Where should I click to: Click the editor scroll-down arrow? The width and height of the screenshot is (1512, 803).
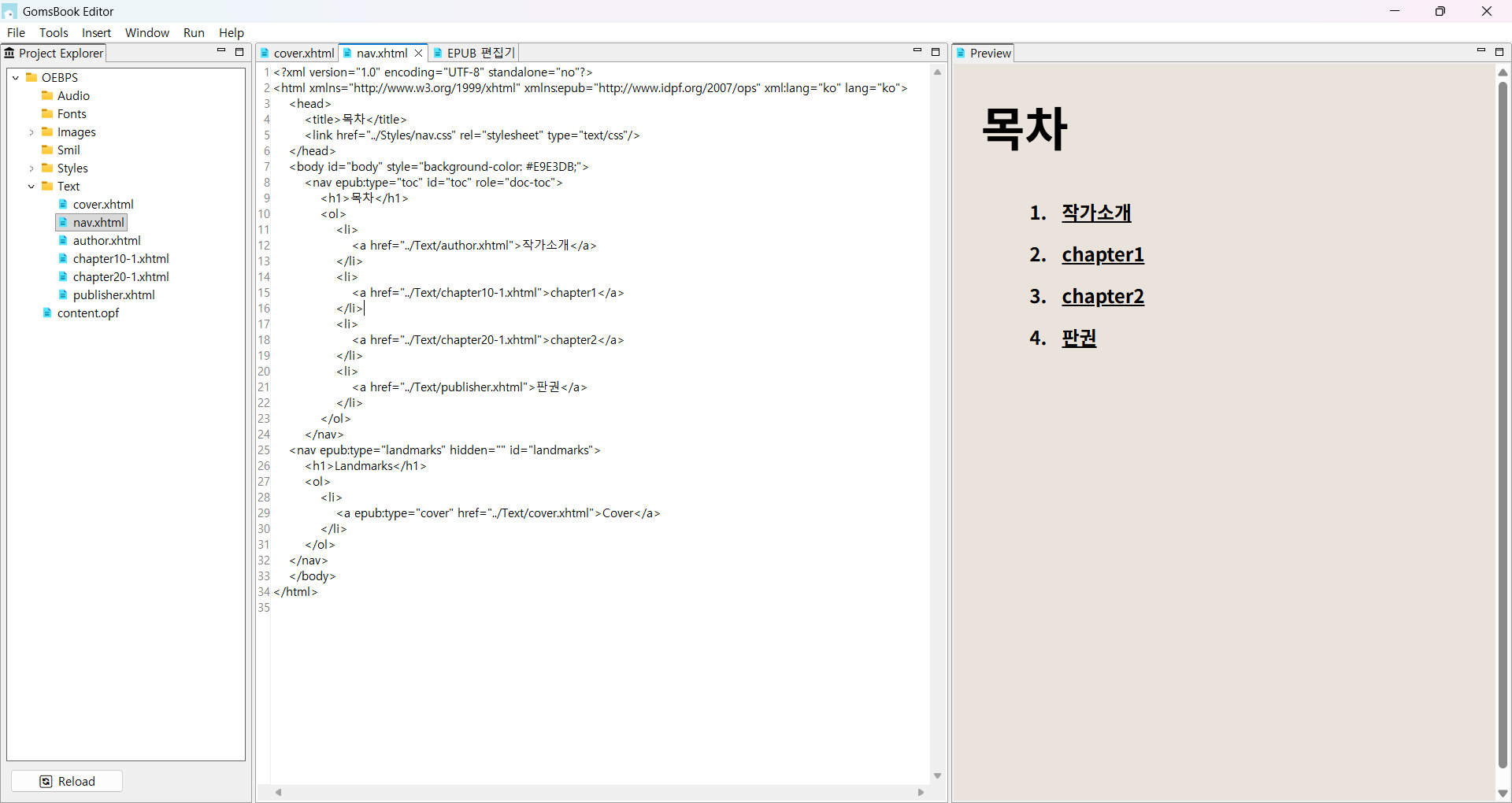(x=937, y=776)
